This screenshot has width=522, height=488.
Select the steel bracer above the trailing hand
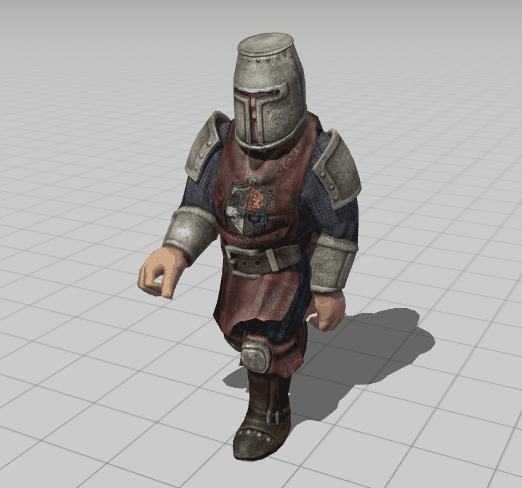[x=333, y=263]
